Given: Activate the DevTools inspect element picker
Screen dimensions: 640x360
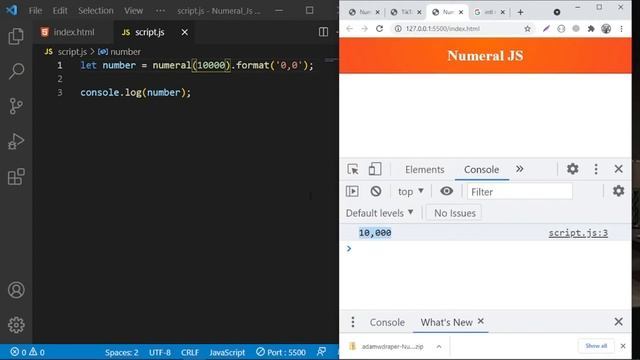Looking at the screenshot, I should click(x=353, y=169).
